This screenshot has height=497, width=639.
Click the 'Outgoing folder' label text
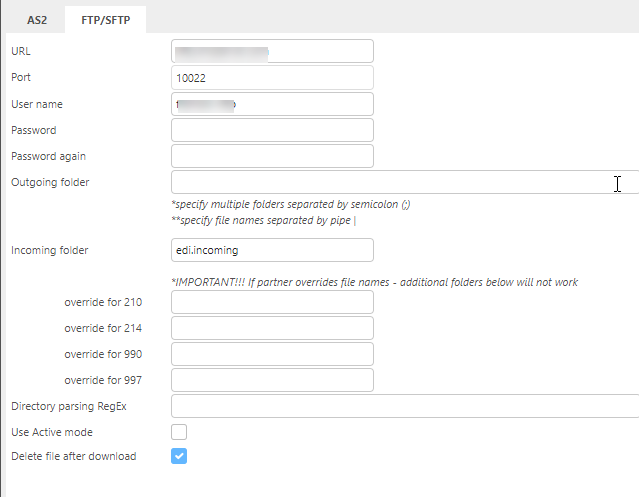[50, 182]
